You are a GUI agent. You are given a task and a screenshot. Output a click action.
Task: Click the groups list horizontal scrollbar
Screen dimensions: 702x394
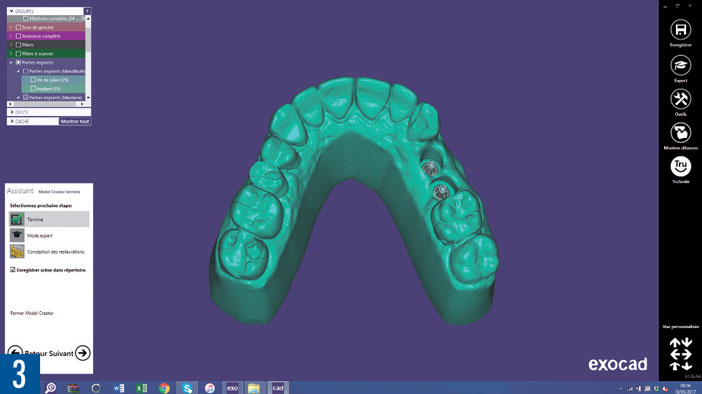tap(46, 104)
